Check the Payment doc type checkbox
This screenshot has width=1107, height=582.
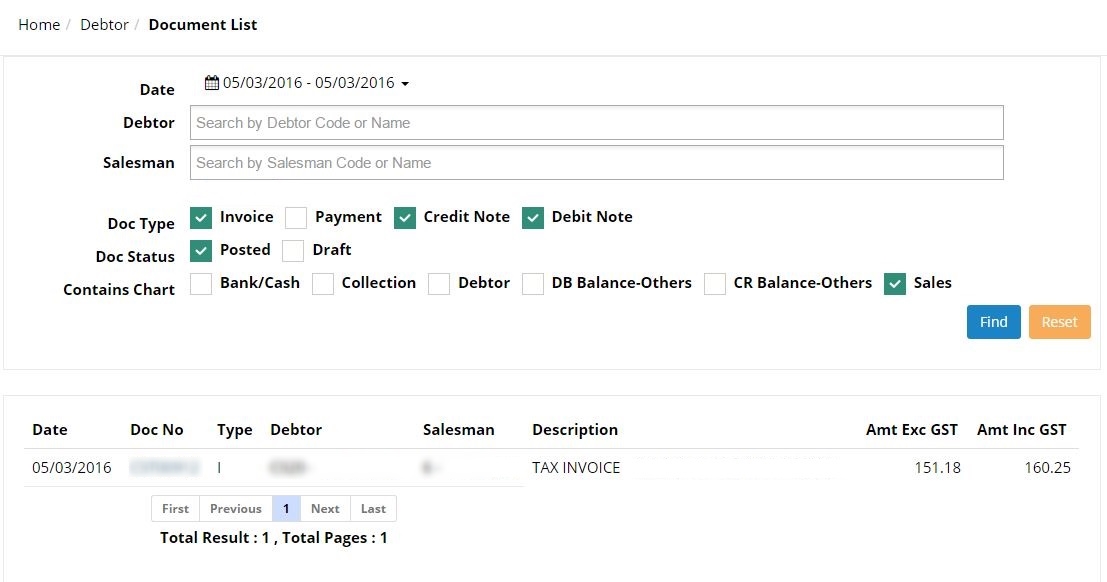click(x=296, y=218)
